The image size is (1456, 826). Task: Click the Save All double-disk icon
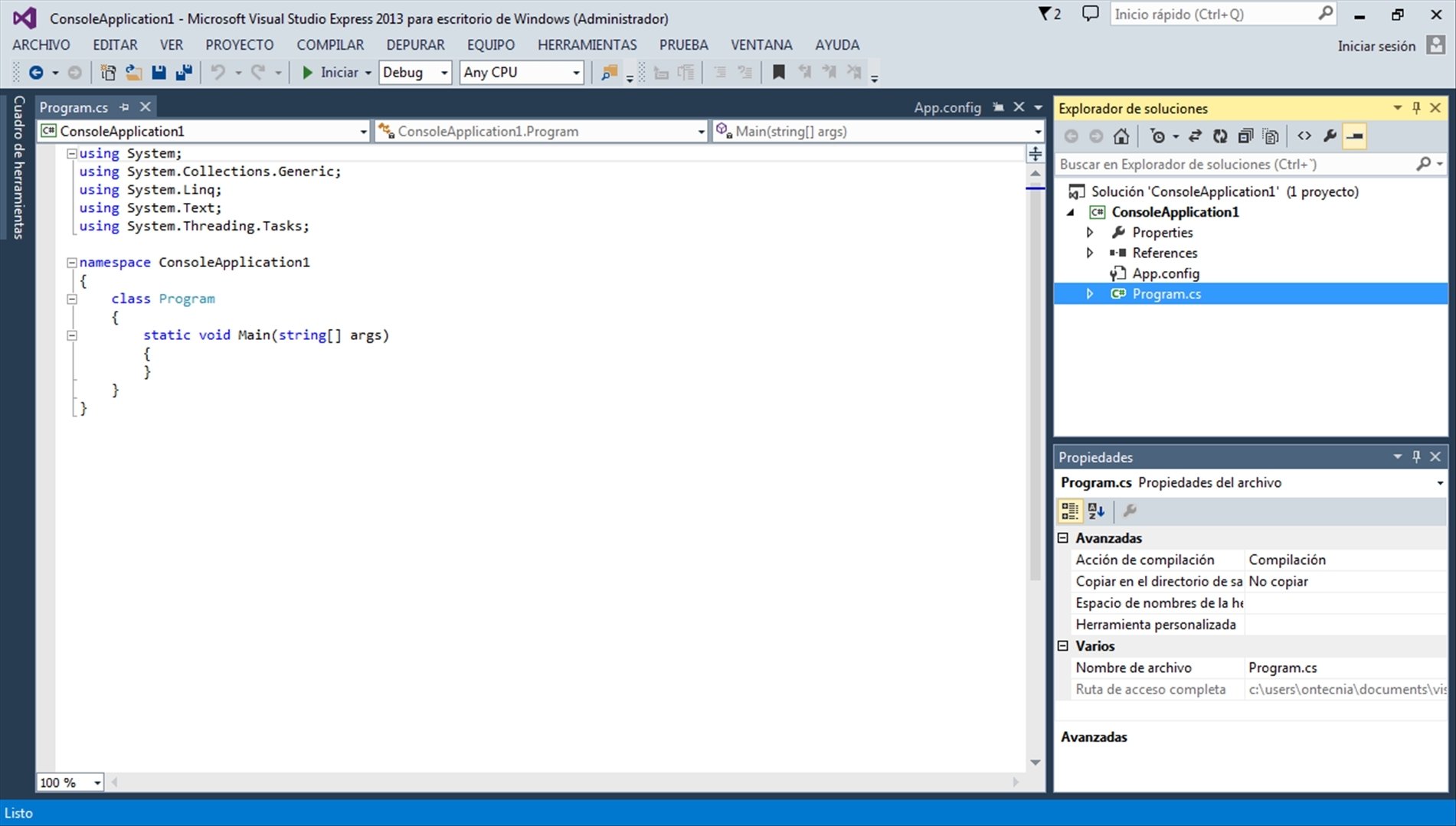pyautogui.click(x=184, y=73)
